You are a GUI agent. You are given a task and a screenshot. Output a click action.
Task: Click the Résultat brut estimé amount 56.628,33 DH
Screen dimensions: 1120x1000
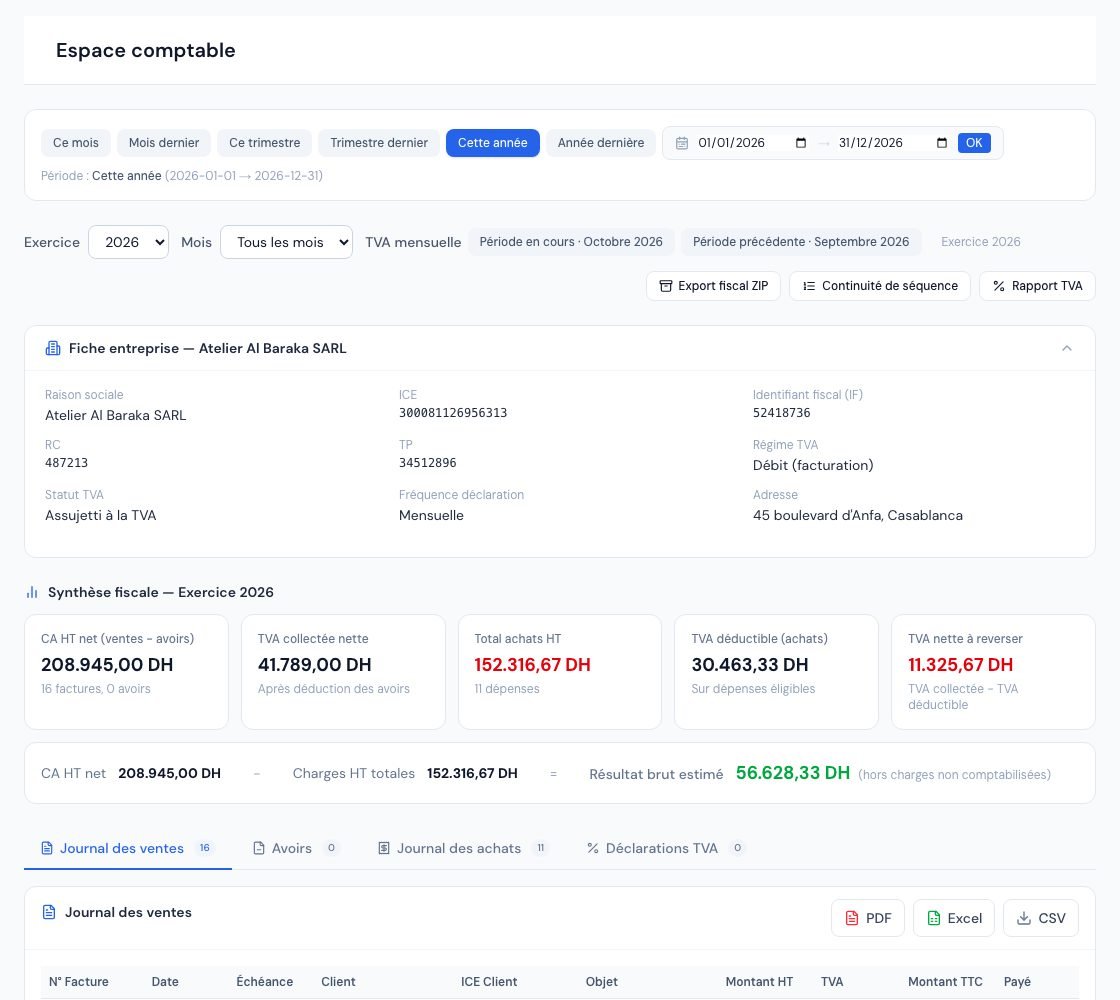pyautogui.click(x=793, y=773)
